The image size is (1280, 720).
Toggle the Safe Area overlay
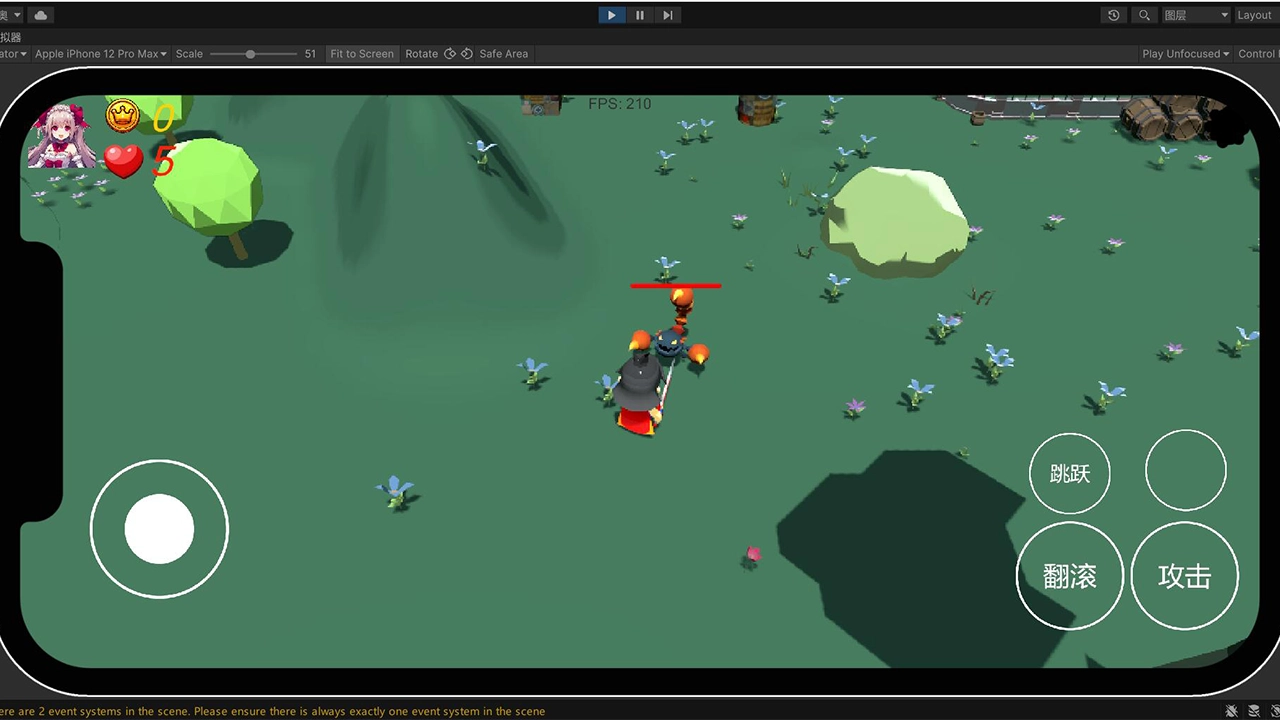point(503,54)
